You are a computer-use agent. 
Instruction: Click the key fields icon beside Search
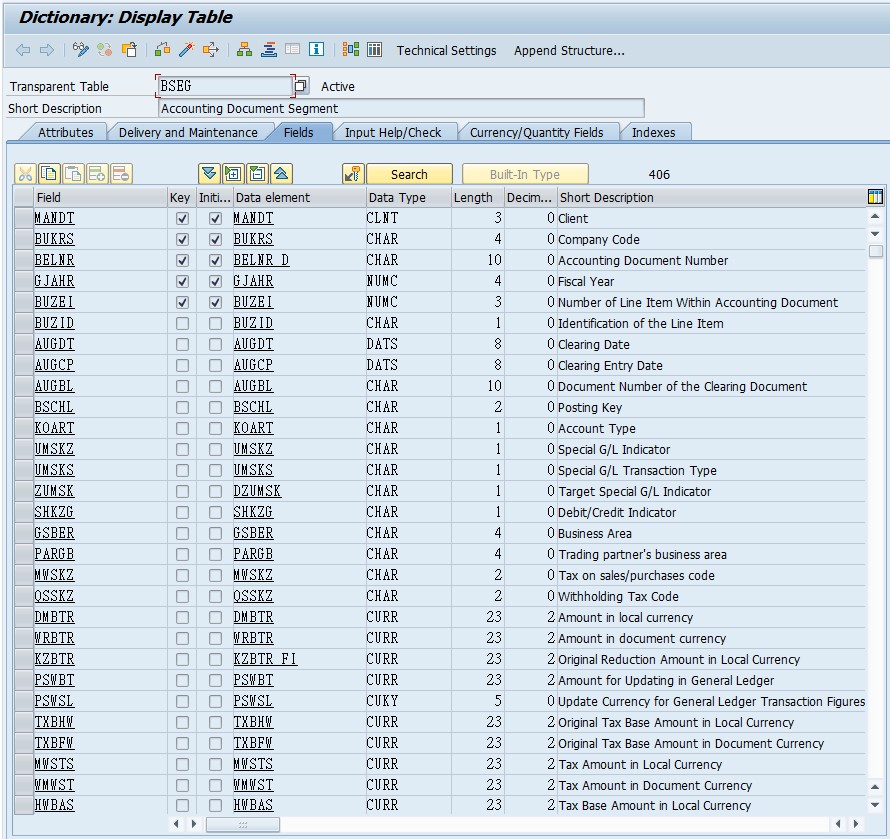point(352,174)
